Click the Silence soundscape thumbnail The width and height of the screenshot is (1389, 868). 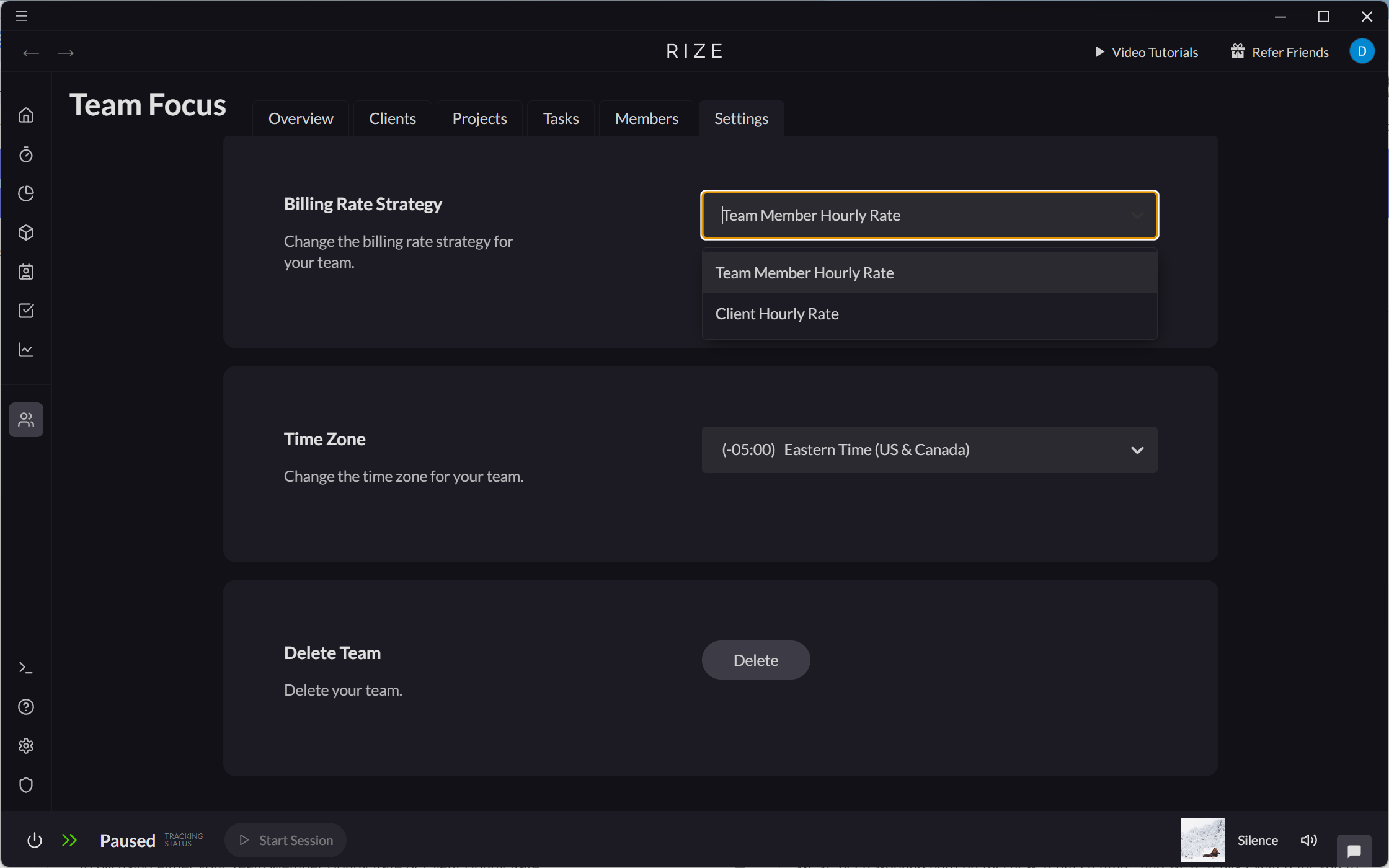coord(1202,839)
